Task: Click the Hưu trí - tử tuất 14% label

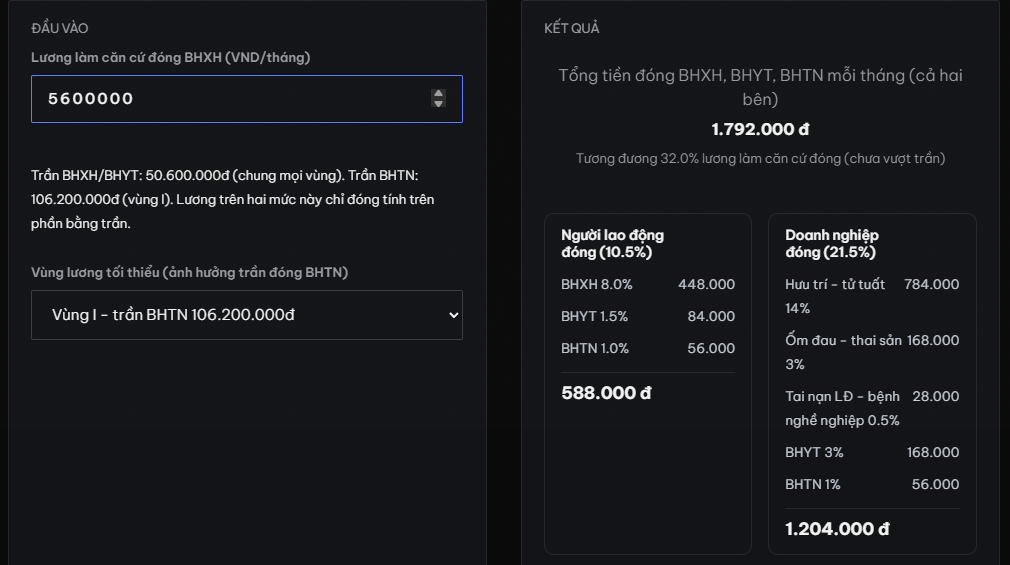Action: [x=835, y=296]
